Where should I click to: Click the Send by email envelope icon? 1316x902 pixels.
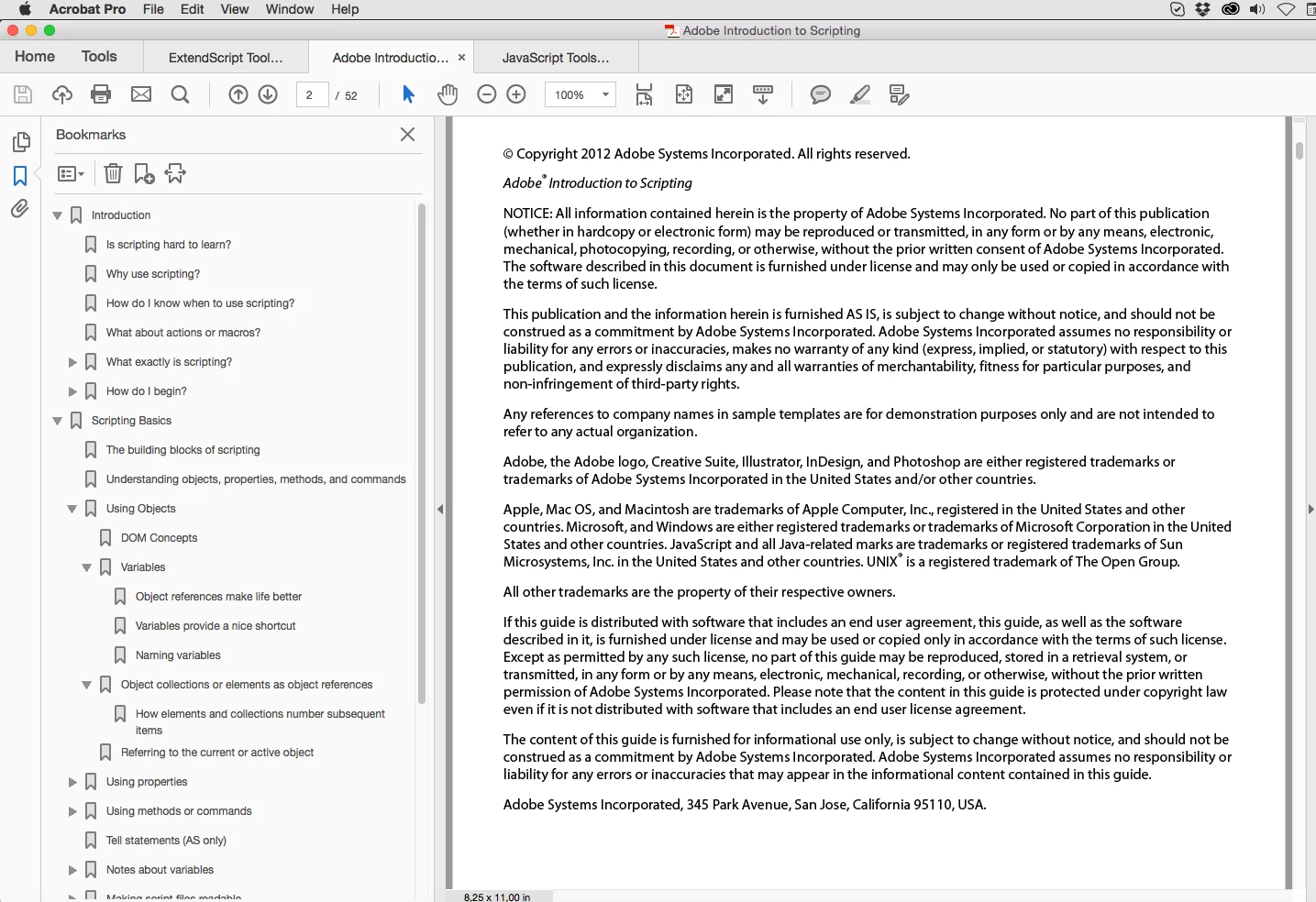coord(141,94)
